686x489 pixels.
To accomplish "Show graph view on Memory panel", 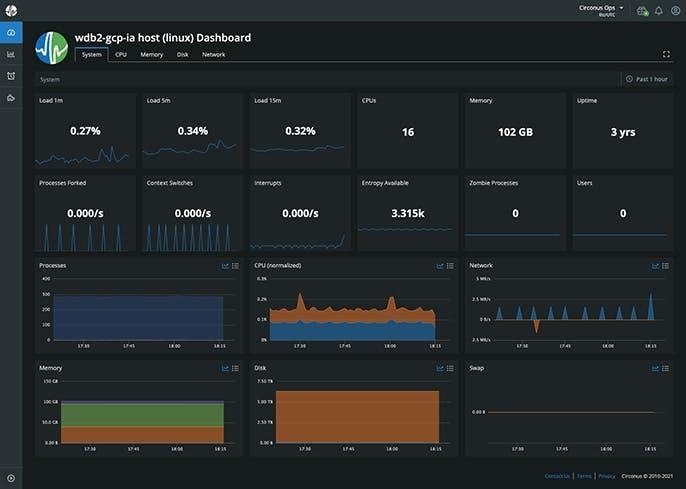I will pyautogui.click(x=225, y=368).
